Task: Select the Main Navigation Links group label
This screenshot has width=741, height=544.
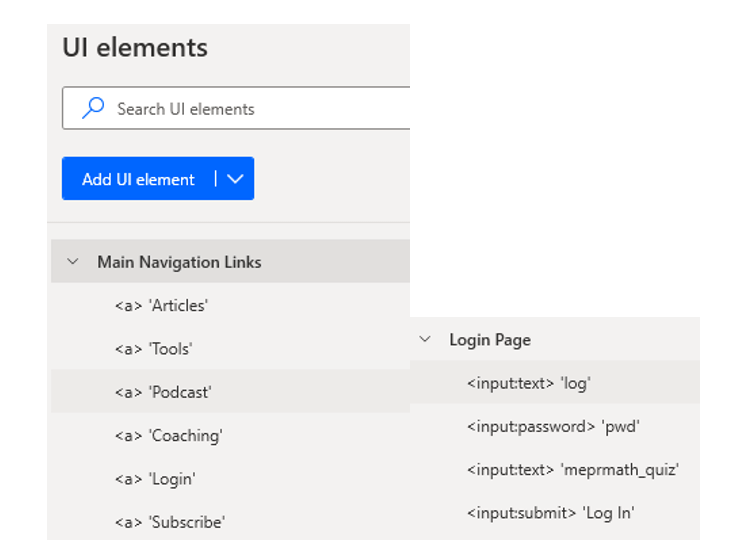Action: point(179,262)
